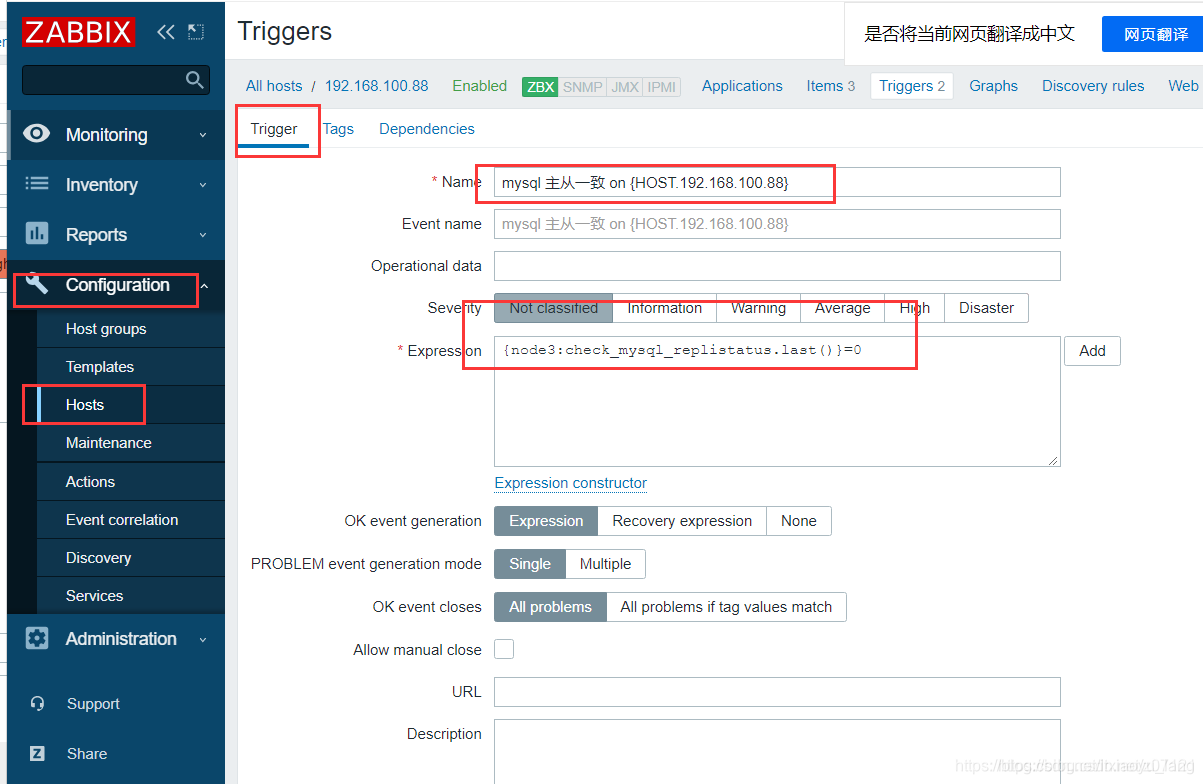Choose Recovery expression for OK event generation
Viewport: 1203px width, 784px height.
click(x=682, y=521)
